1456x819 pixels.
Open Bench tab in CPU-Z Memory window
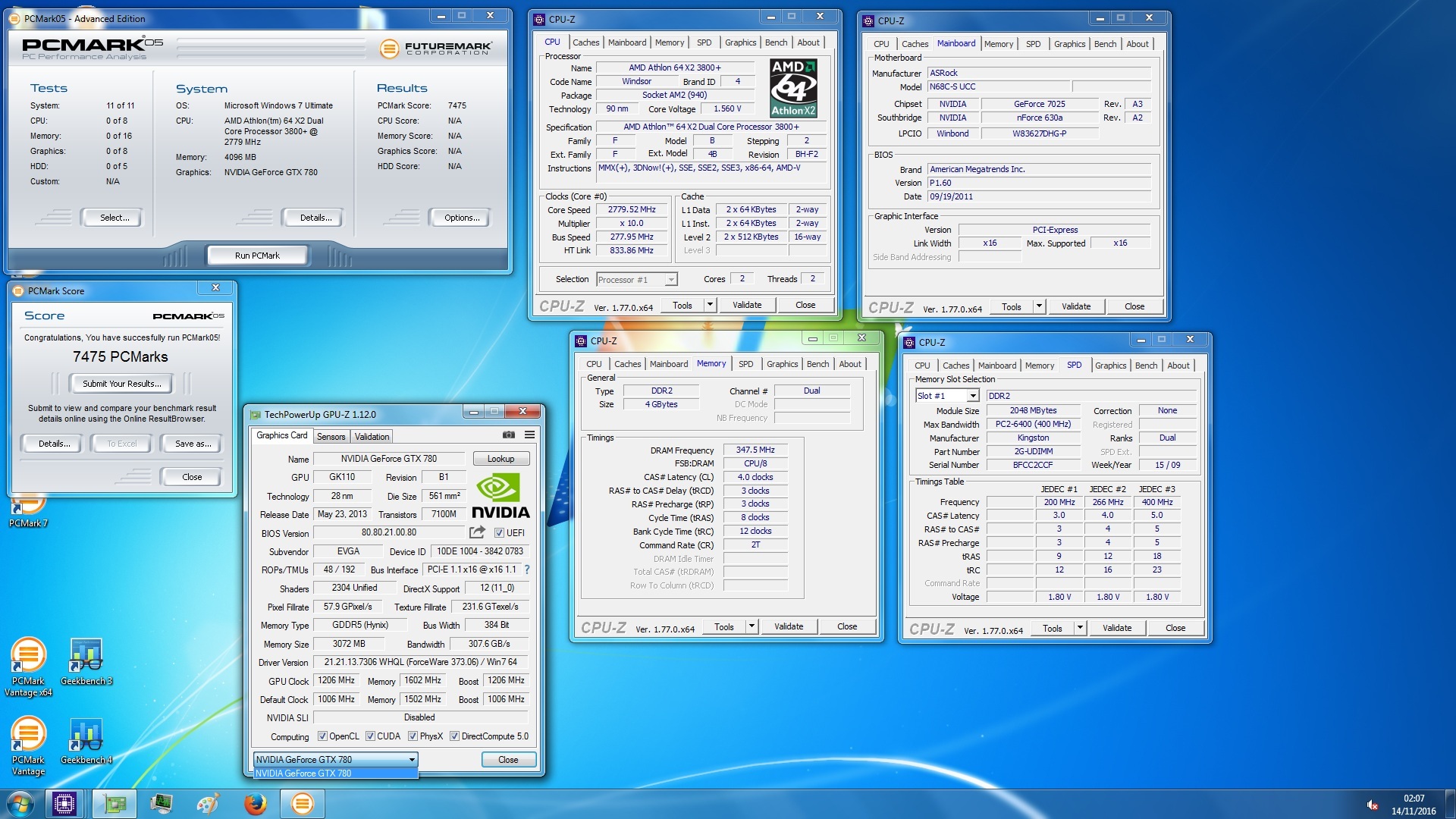[x=817, y=364]
